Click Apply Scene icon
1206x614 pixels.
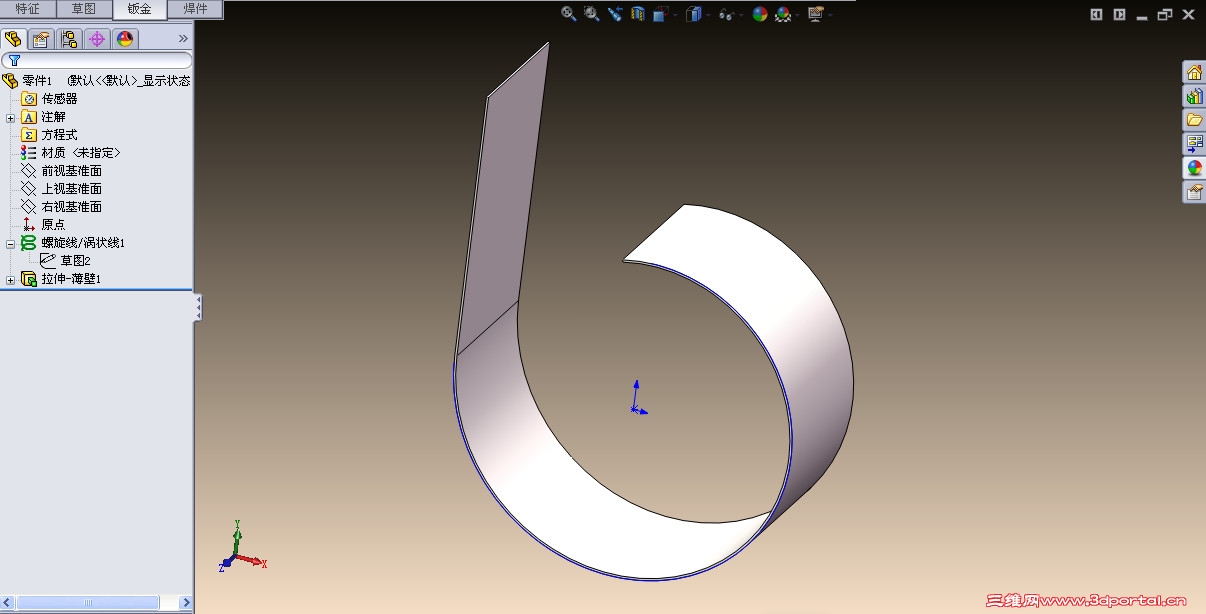click(783, 14)
